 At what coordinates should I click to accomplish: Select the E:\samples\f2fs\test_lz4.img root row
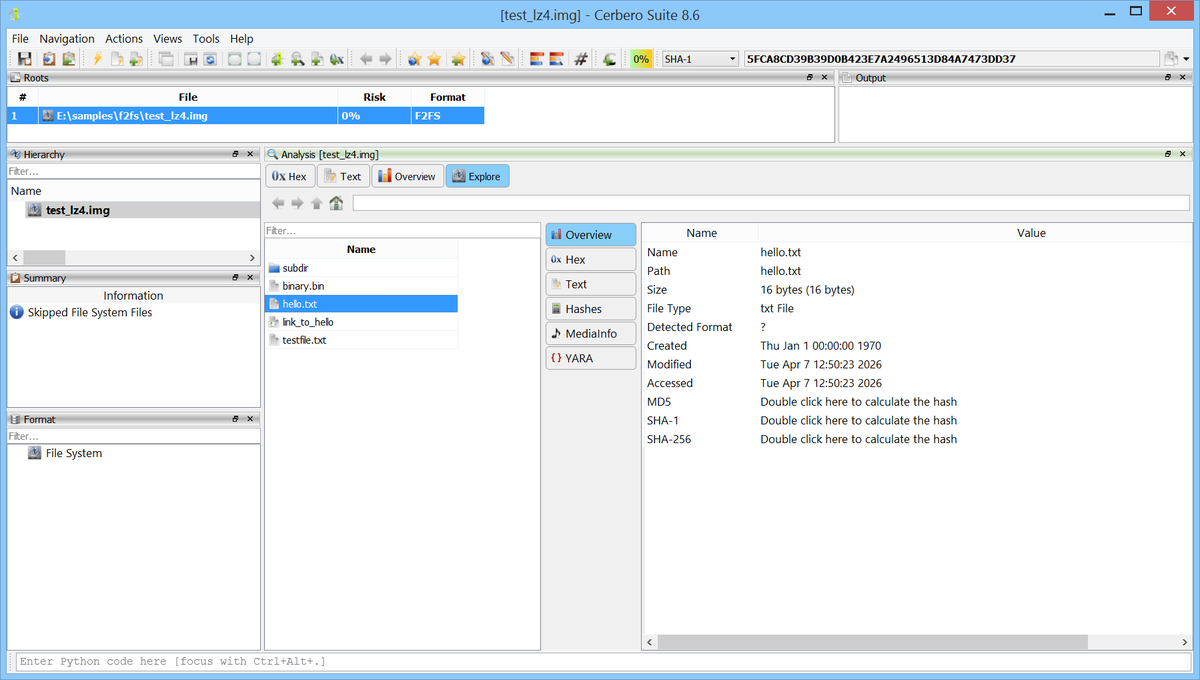click(246, 116)
